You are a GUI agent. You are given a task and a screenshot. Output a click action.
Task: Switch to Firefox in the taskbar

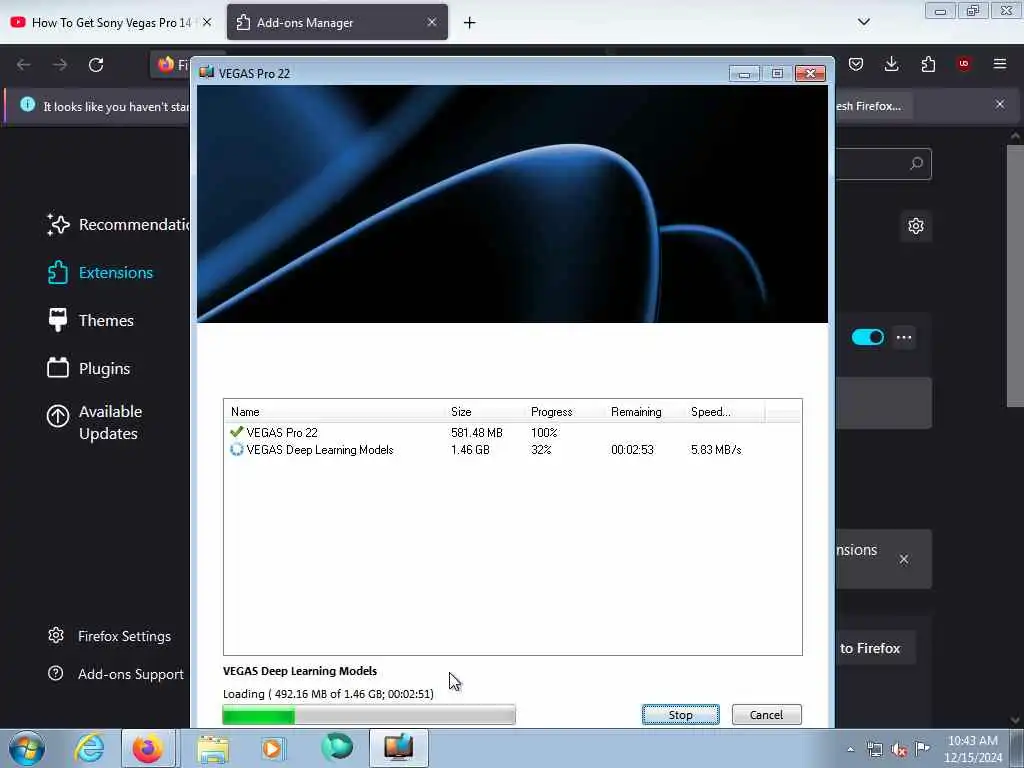148,748
